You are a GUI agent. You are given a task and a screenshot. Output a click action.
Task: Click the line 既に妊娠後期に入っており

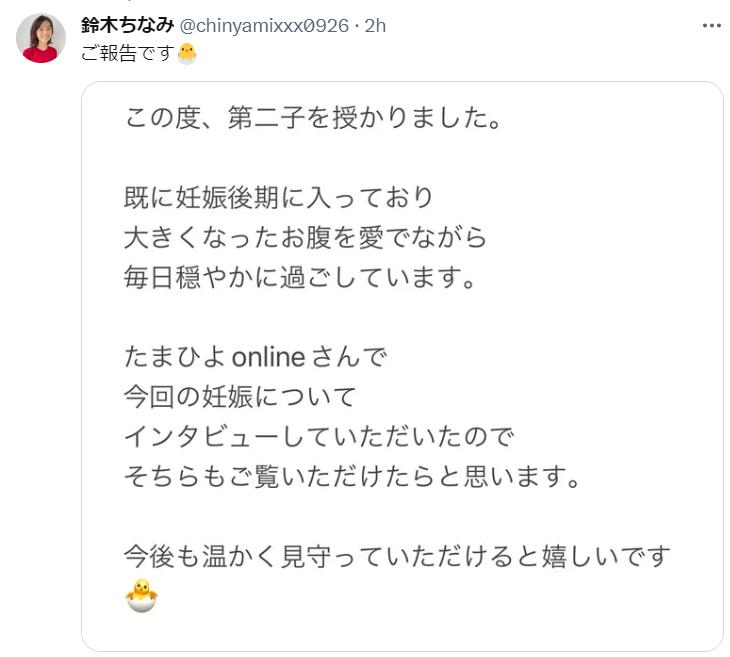point(279,196)
